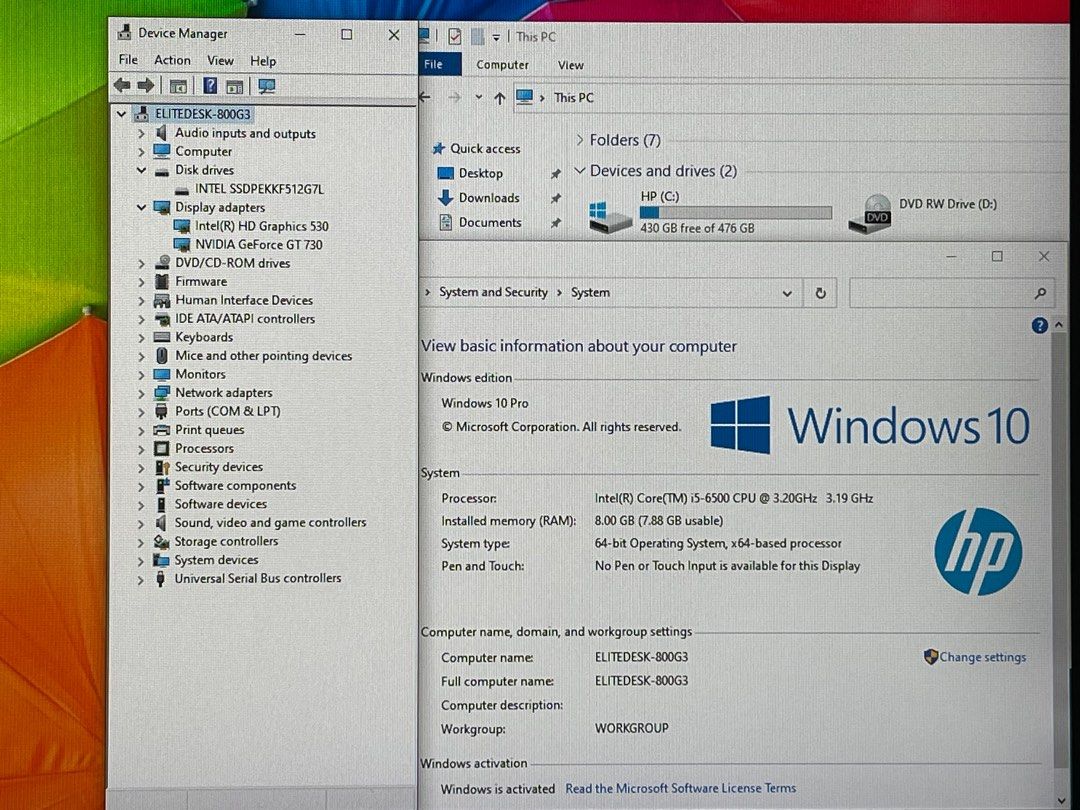Click the blue help icon in System window
Screen dimensions: 1080x810
pos(1039,325)
